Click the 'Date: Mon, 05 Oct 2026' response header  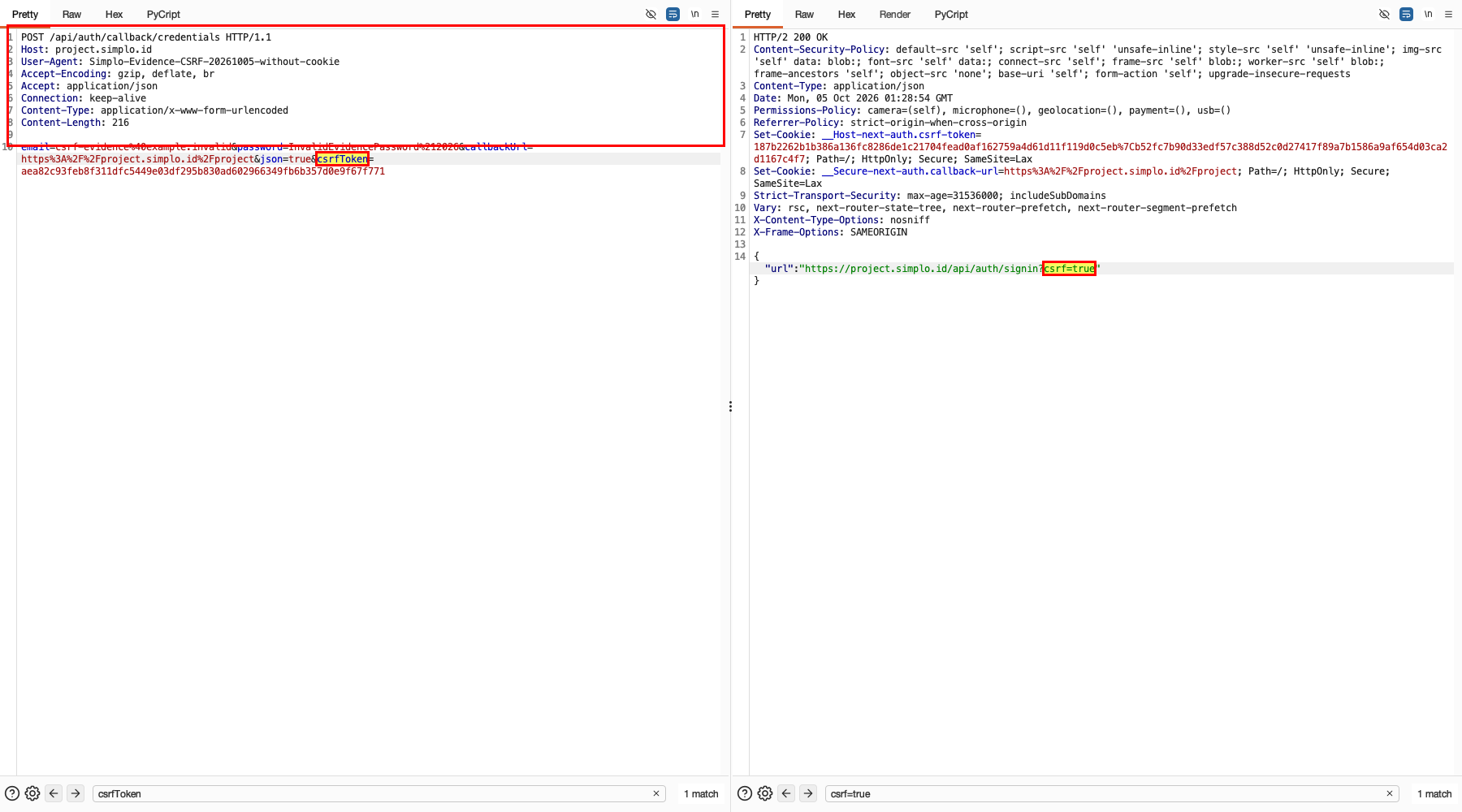tap(853, 98)
